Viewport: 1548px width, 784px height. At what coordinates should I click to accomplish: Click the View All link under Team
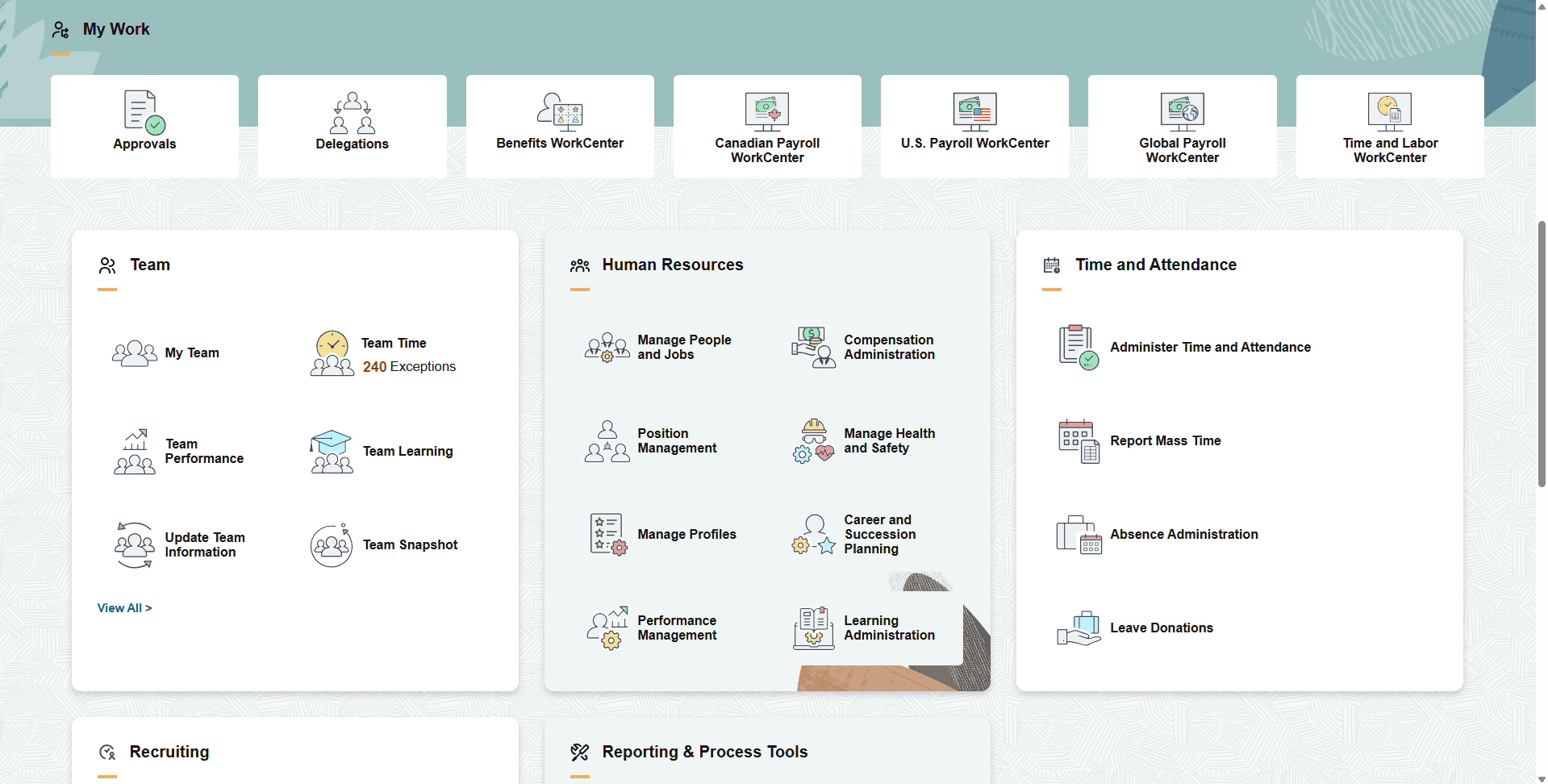(x=124, y=607)
